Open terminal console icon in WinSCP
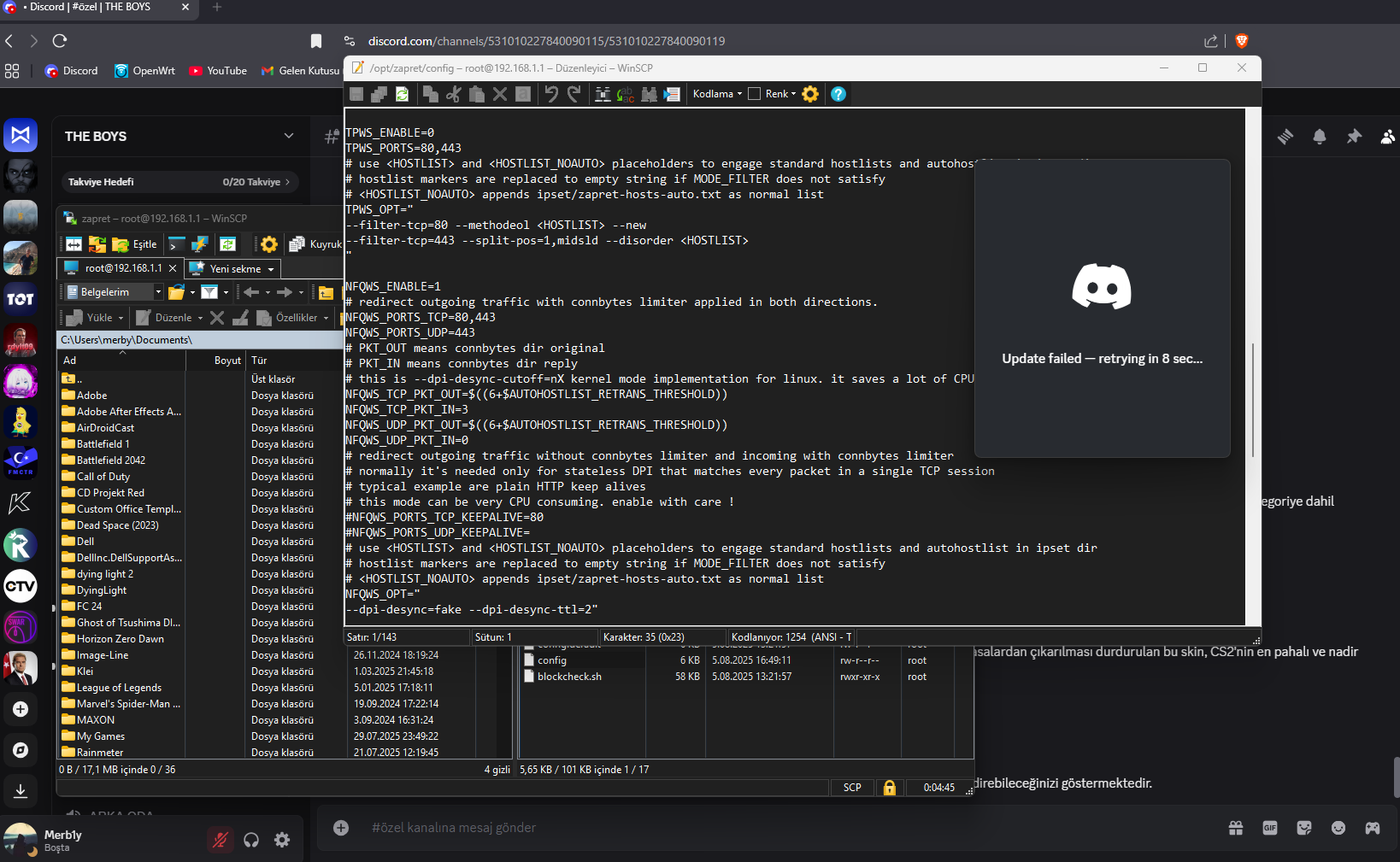 tap(177, 244)
